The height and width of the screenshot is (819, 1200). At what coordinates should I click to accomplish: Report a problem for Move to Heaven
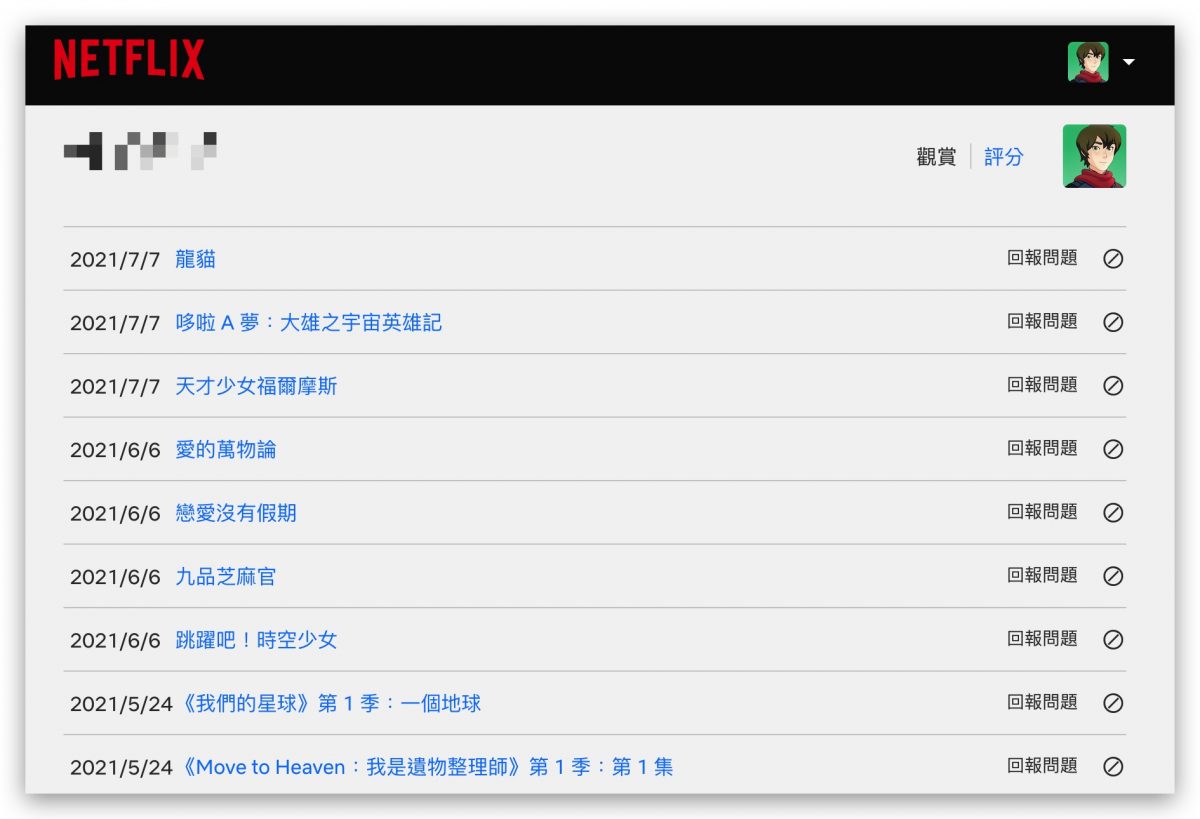click(1042, 766)
